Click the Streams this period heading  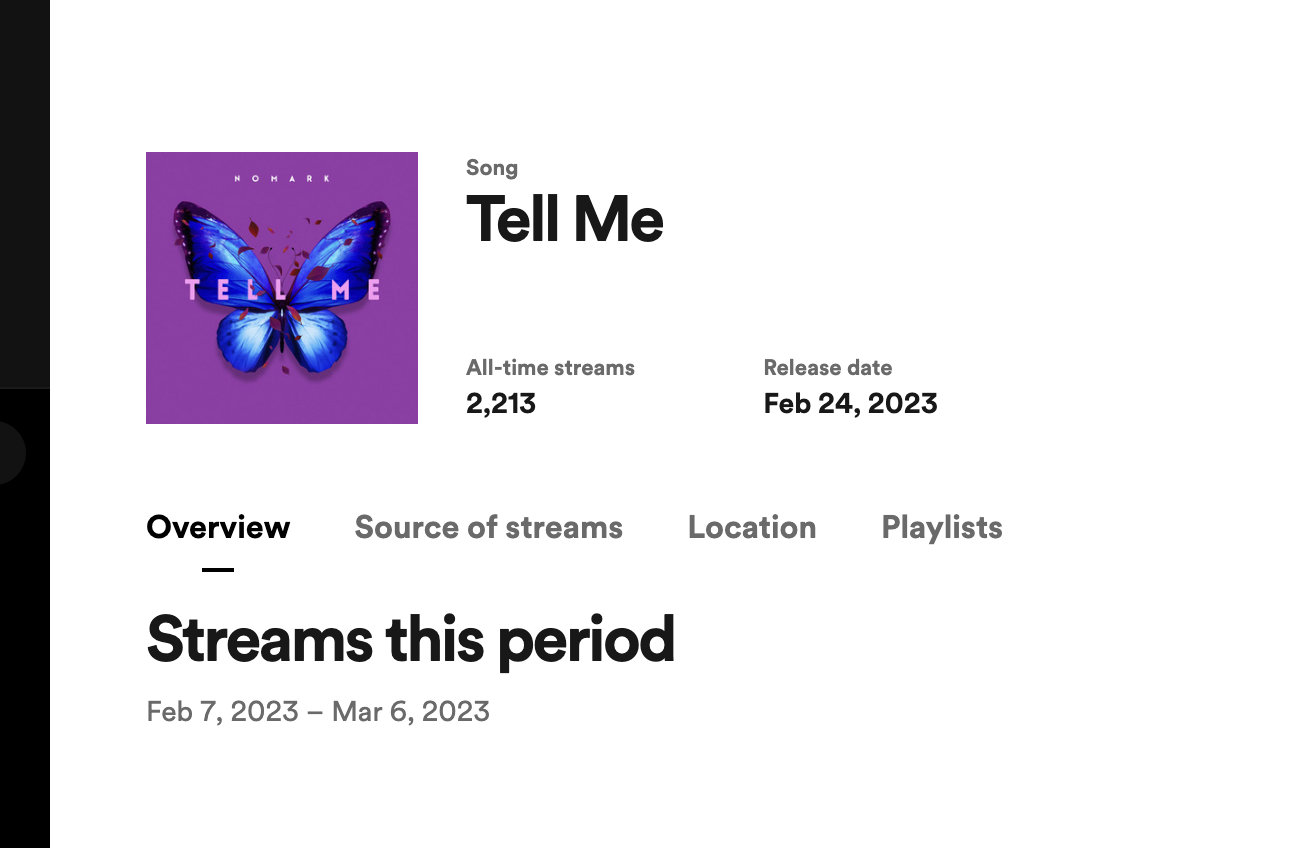[410, 639]
